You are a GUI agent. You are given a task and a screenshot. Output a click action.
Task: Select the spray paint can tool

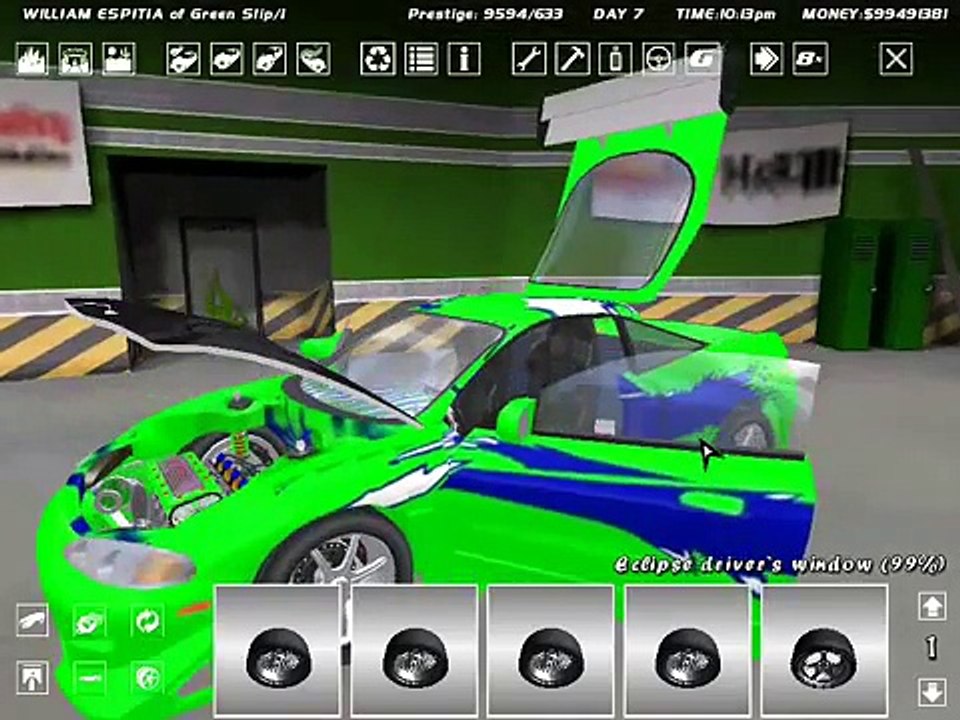pyautogui.click(x=615, y=59)
